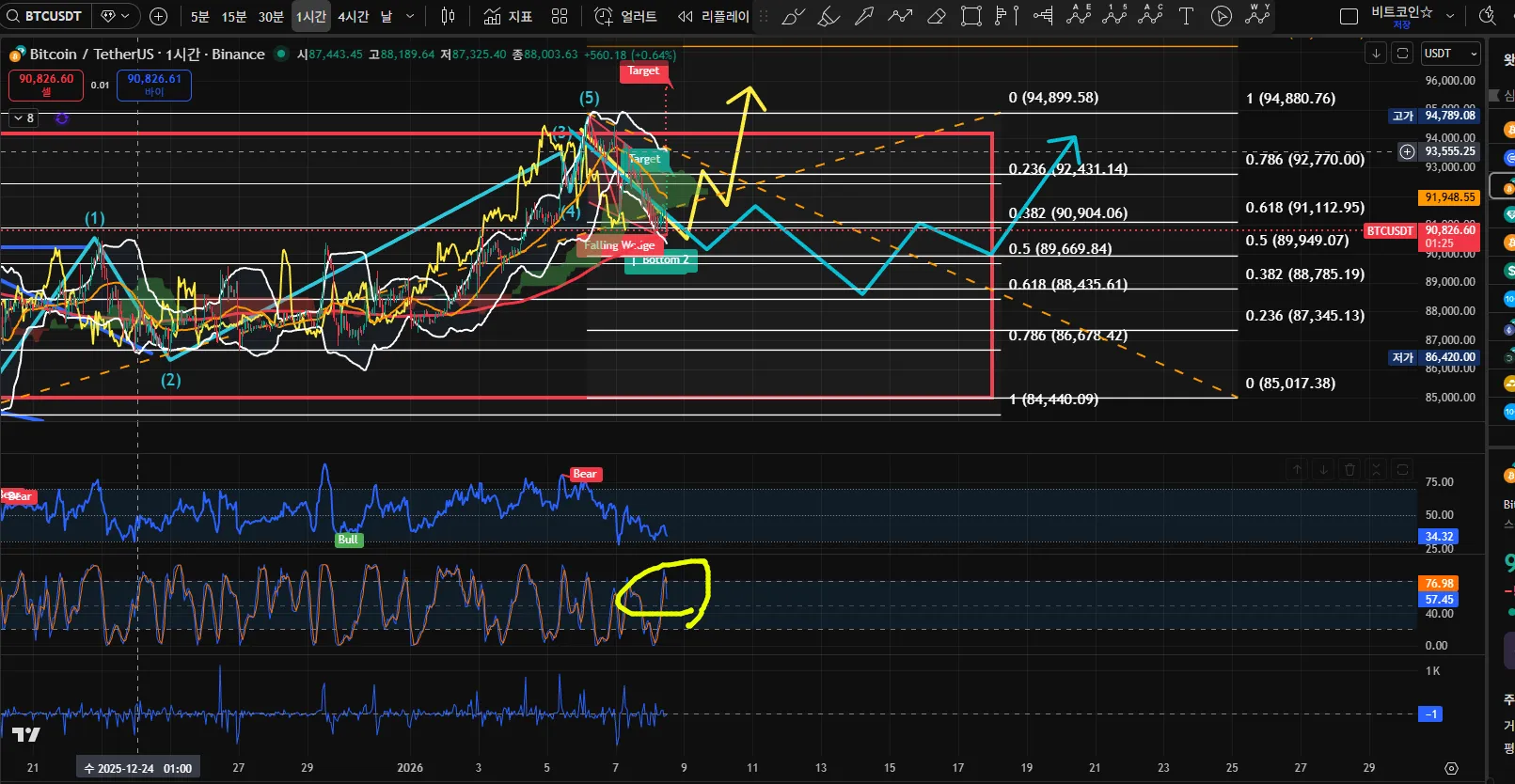This screenshot has width=1515, height=784.
Task: Expand the 비트코인 layout name dropdown
Action: (1449, 16)
